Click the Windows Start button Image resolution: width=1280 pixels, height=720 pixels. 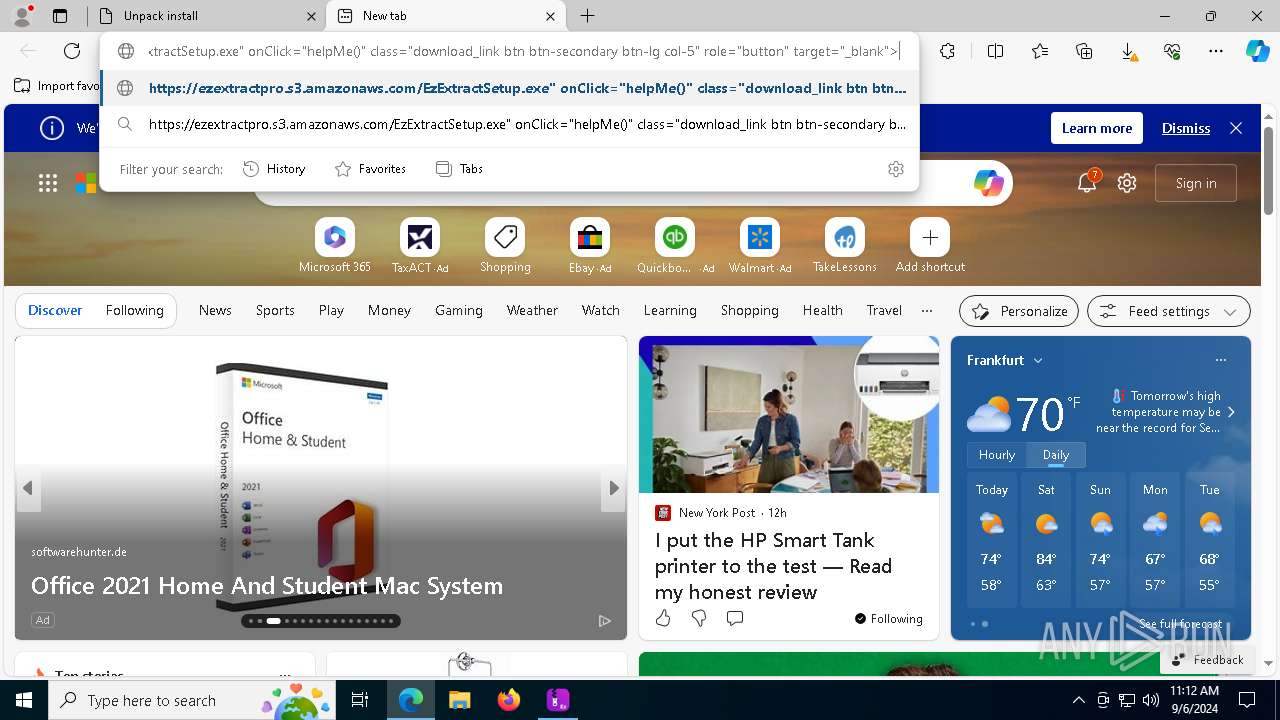(24, 700)
